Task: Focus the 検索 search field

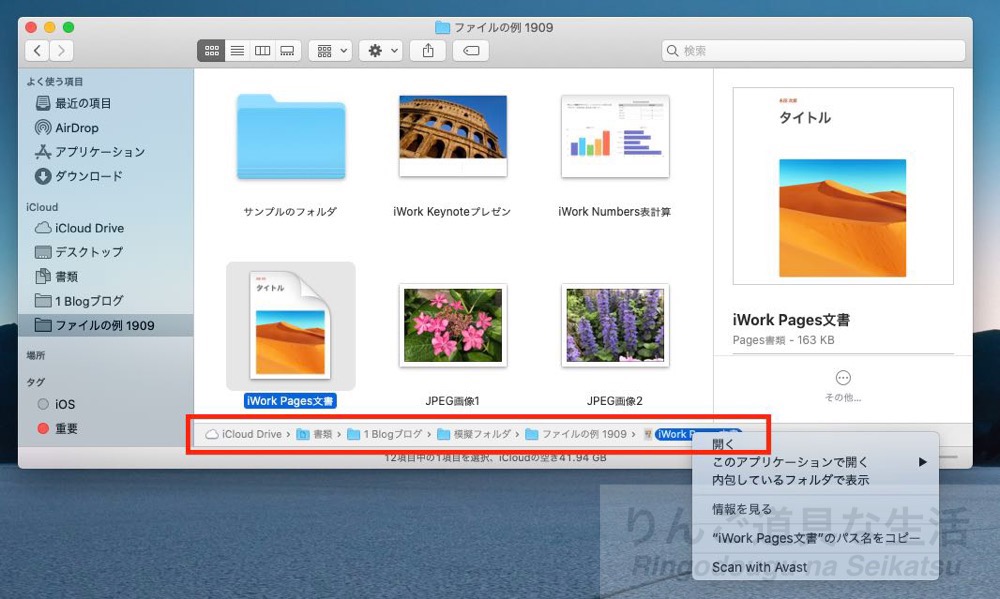Action: [813, 50]
